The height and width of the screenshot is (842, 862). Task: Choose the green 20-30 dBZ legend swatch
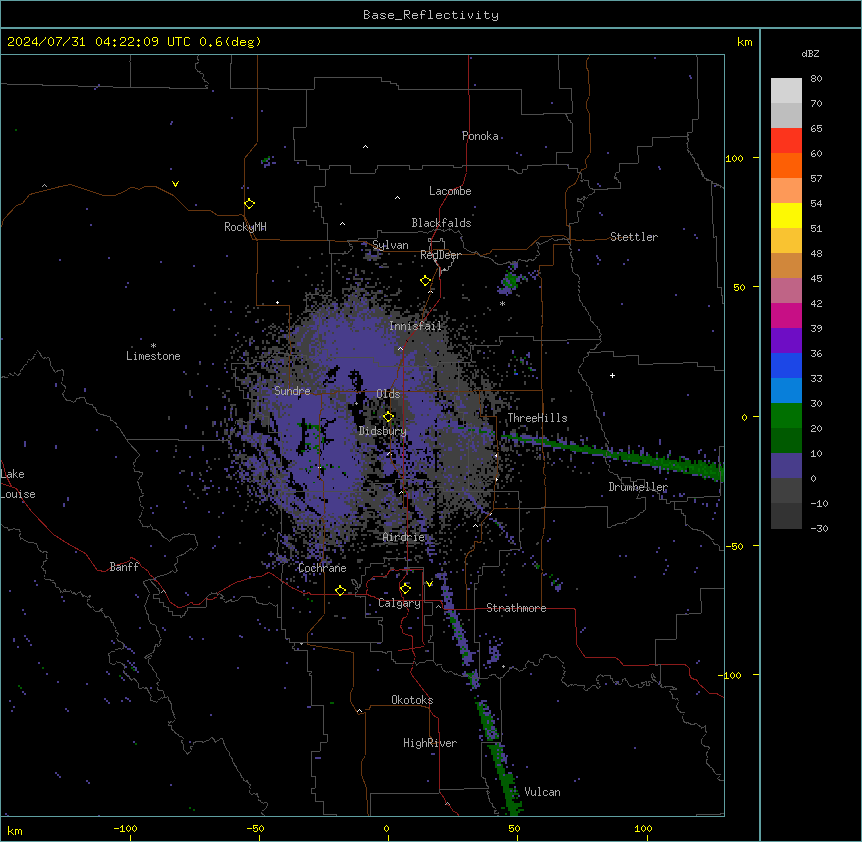point(786,416)
